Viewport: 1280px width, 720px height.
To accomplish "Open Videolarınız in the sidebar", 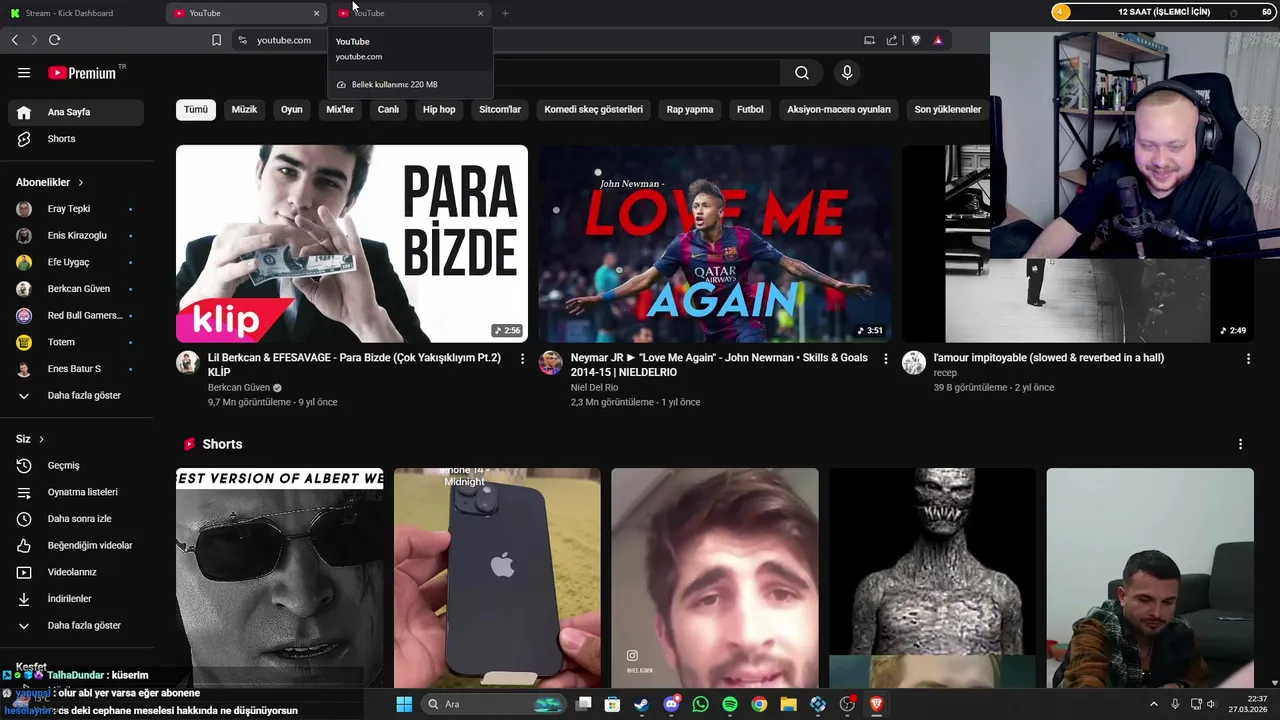I will [x=76, y=572].
